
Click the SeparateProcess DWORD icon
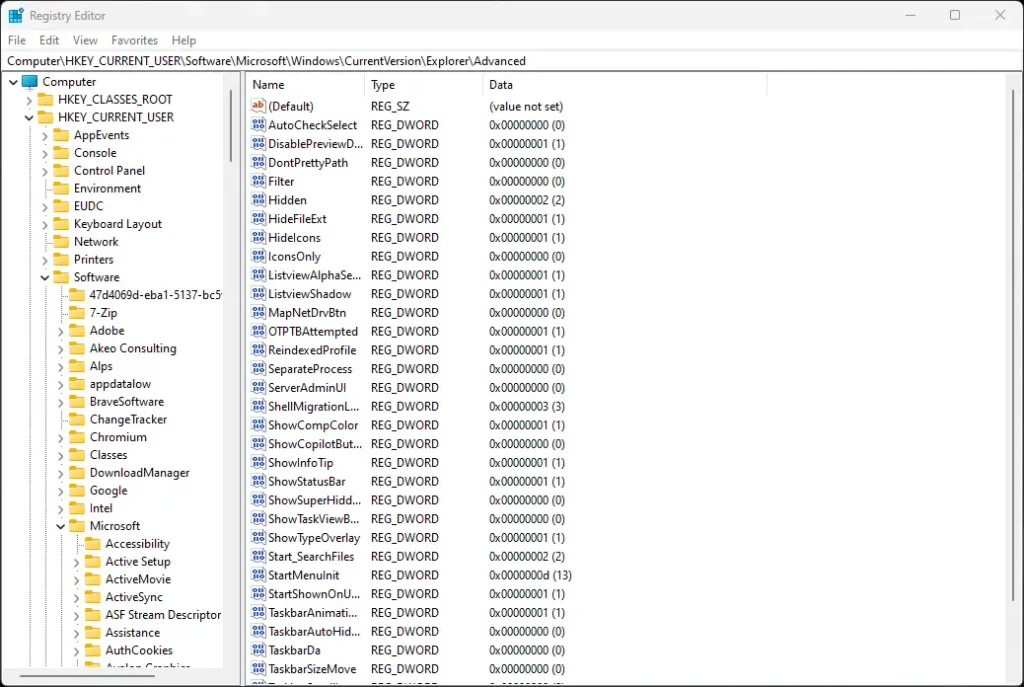[x=259, y=369]
